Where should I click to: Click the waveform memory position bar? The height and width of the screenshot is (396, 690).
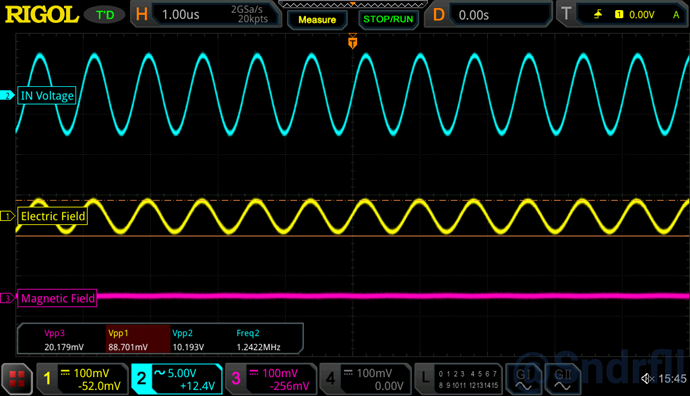(352, 4)
